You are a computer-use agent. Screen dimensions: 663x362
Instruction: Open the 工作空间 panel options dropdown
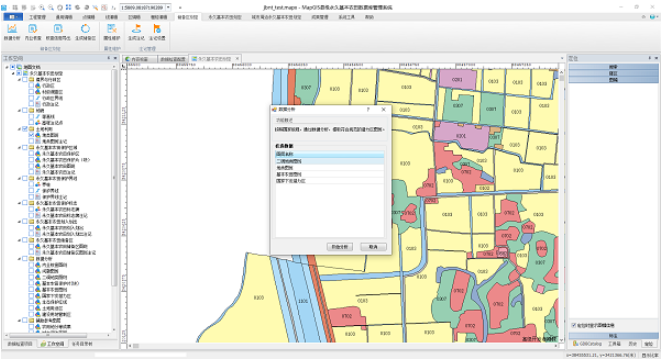point(114,58)
